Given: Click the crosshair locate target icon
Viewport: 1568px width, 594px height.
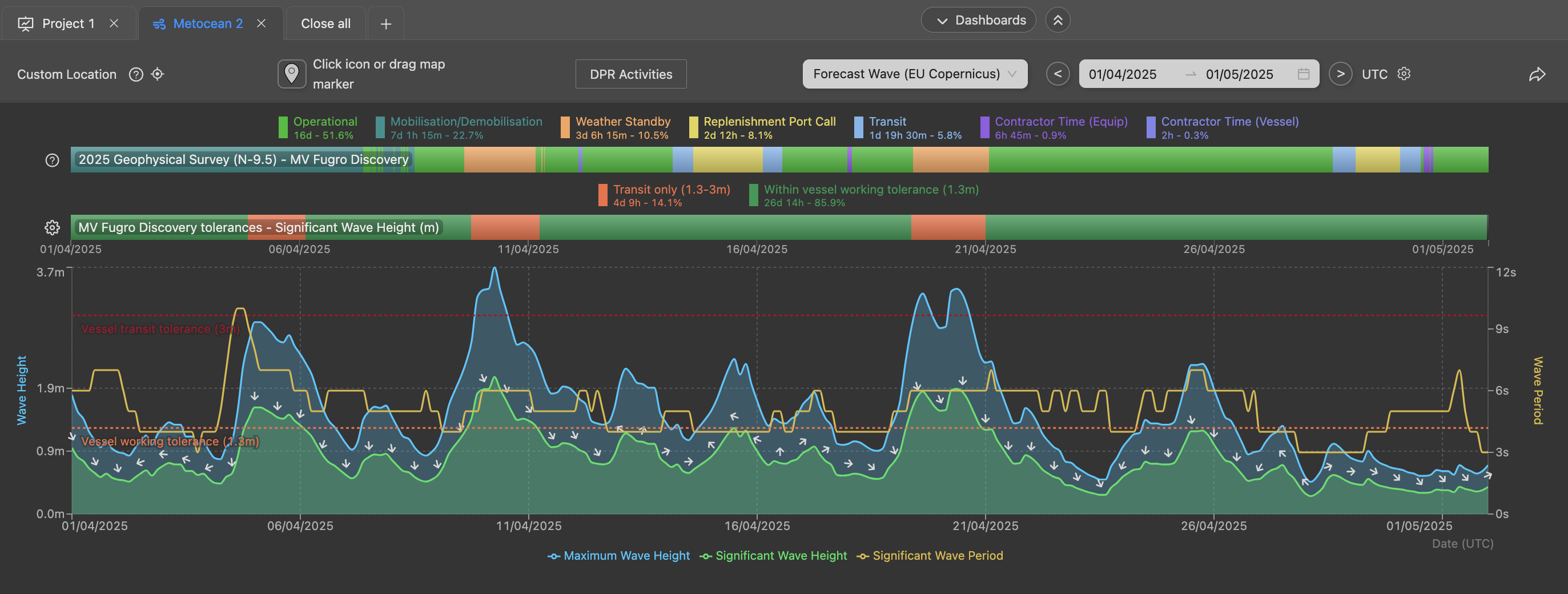Looking at the screenshot, I should 158,74.
